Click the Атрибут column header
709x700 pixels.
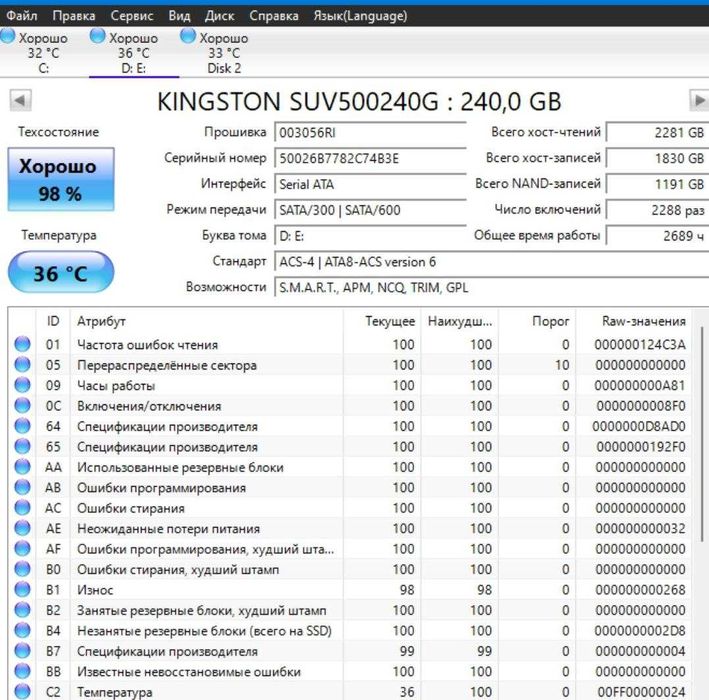pyautogui.click(x=102, y=321)
